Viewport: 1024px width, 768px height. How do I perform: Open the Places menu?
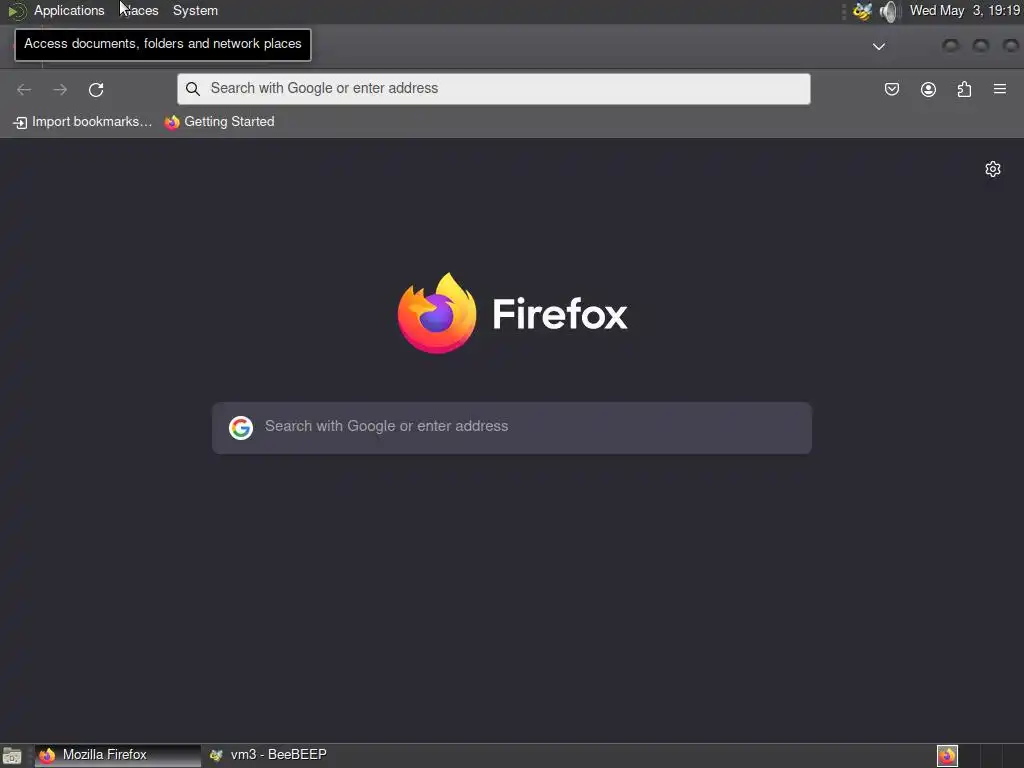139,10
